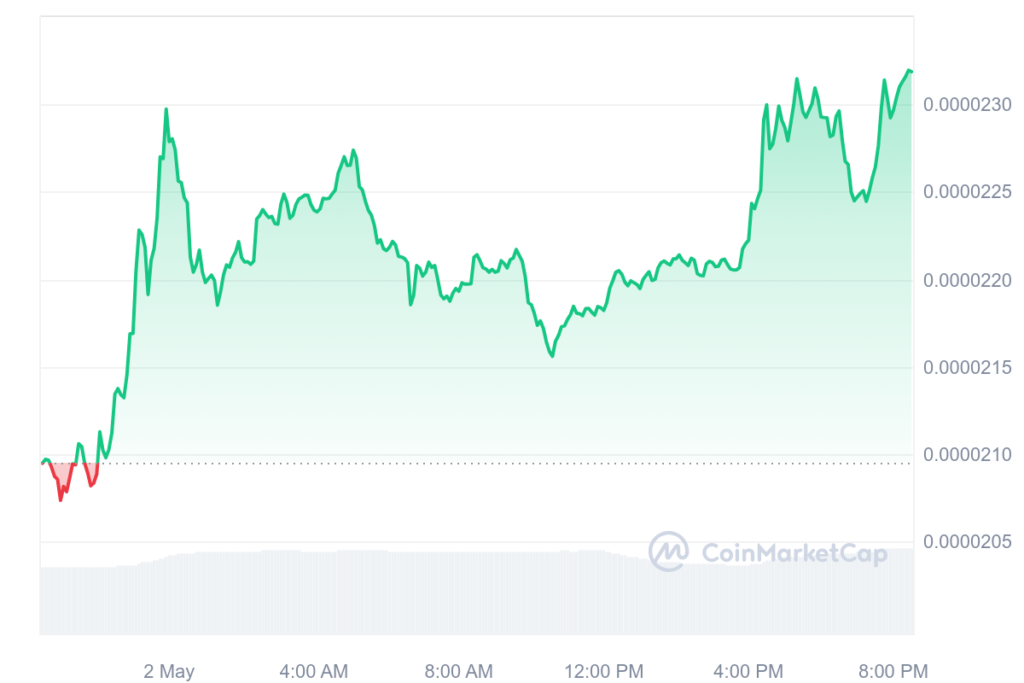Click the 0.0000205 price axis label

pos(967,542)
